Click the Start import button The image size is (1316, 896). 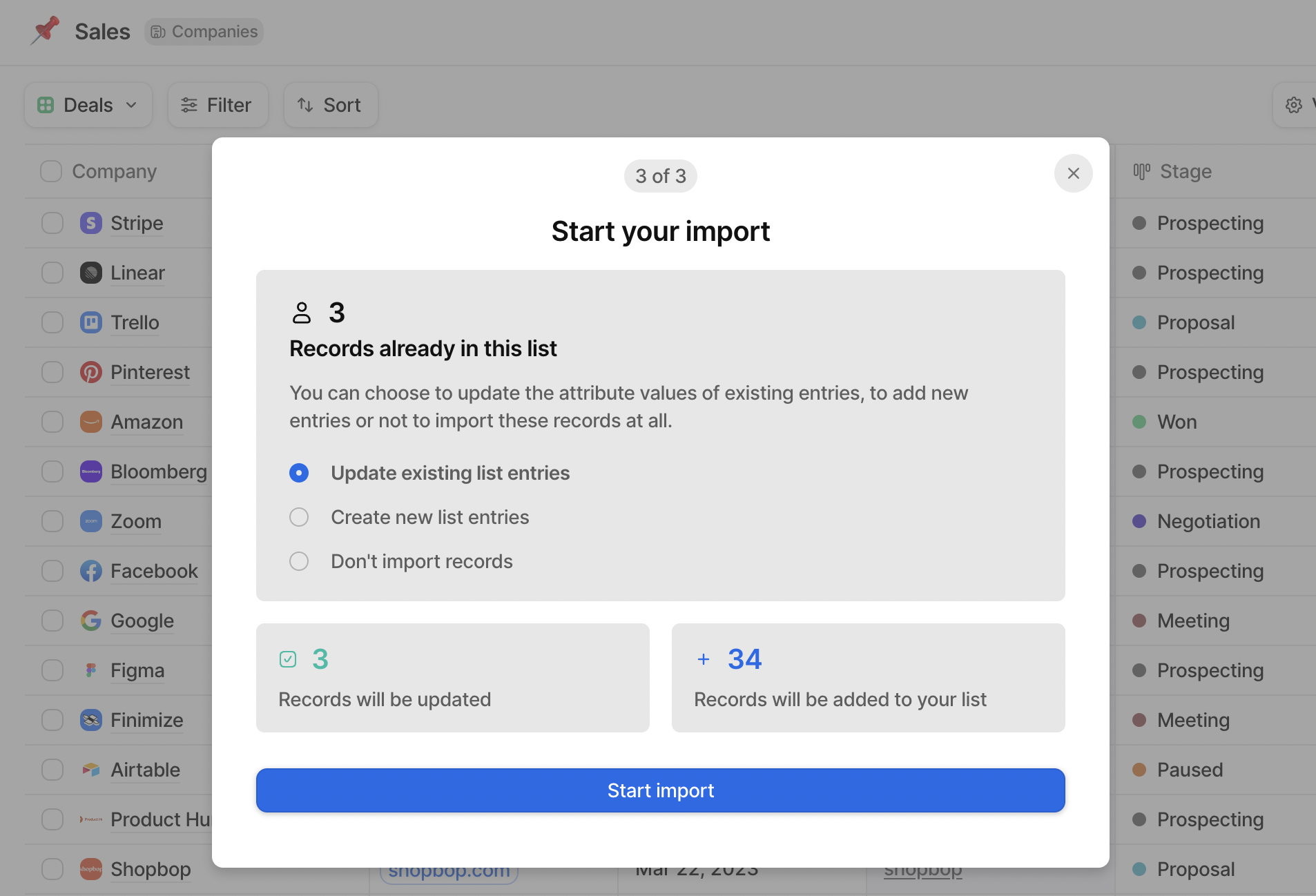[661, 790]
